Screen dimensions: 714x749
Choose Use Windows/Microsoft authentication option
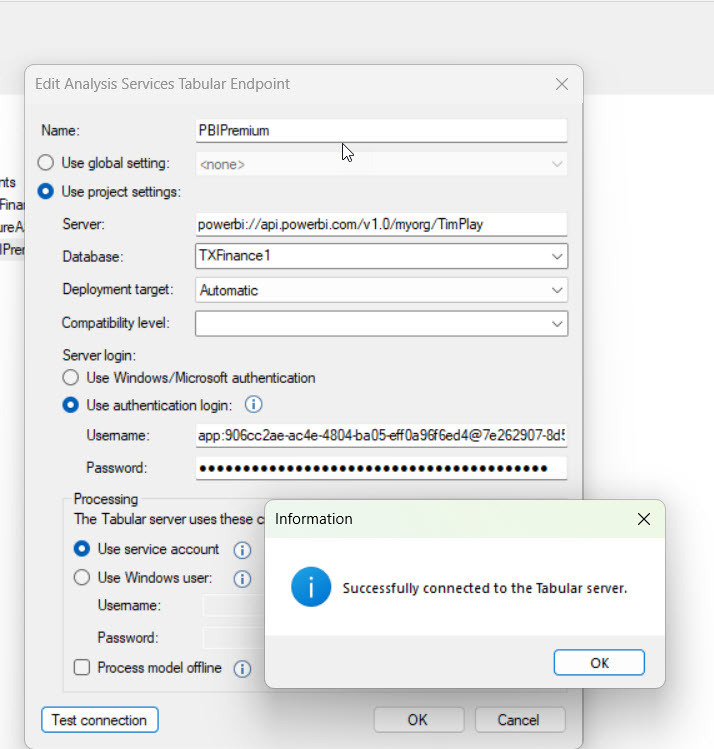[71, 378]
